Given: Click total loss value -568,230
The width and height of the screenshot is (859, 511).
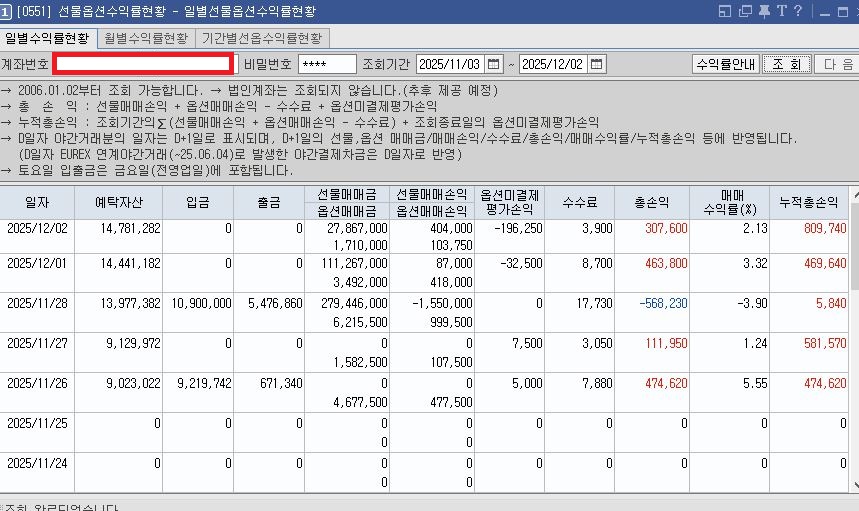Looking at the screenshot, I should (x=663, y=303).
